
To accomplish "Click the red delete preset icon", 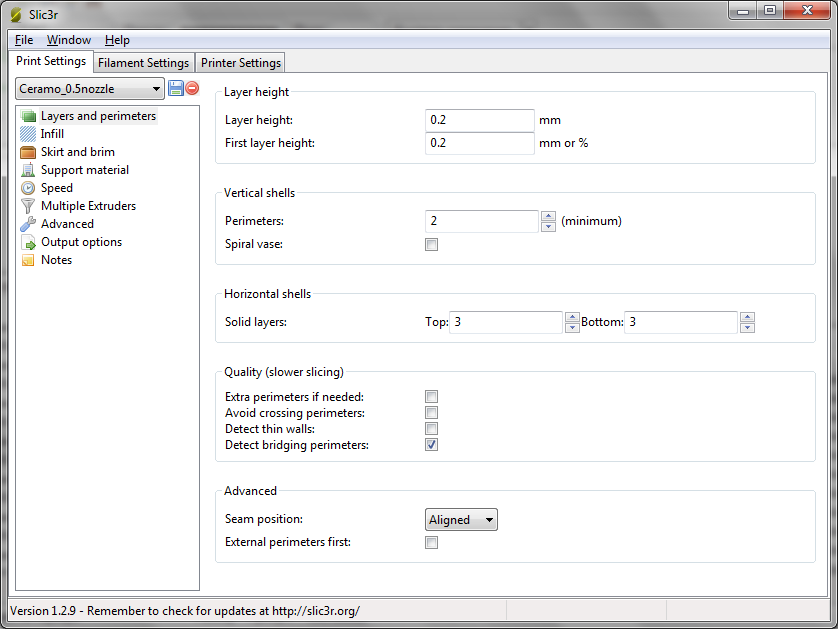I will coord(192,88).
